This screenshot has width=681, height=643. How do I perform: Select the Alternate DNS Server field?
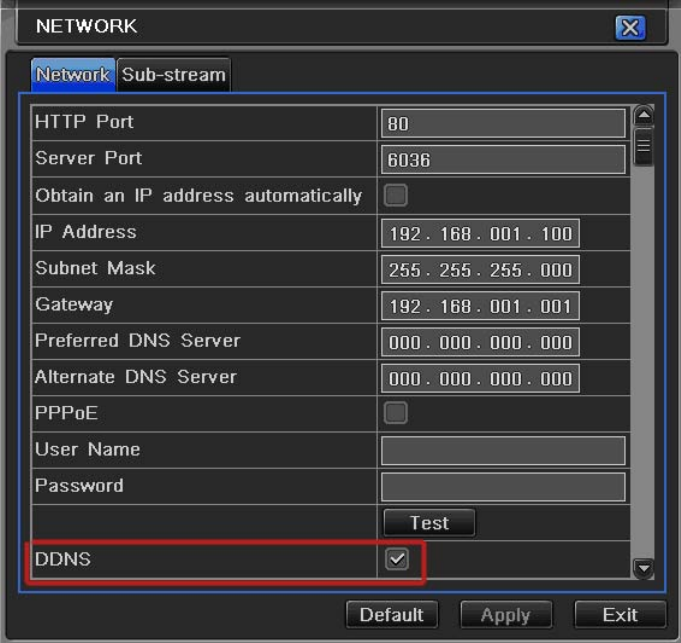[x=480, y=379]
